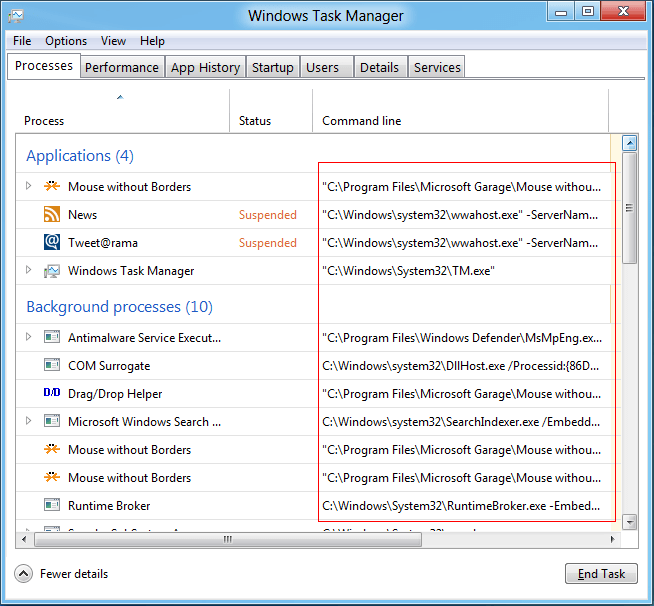This screenshot has width=654, height=606.
Task: Click the Fewer details chevron icon
Action: pyautogui.click(x=23, y=574)
